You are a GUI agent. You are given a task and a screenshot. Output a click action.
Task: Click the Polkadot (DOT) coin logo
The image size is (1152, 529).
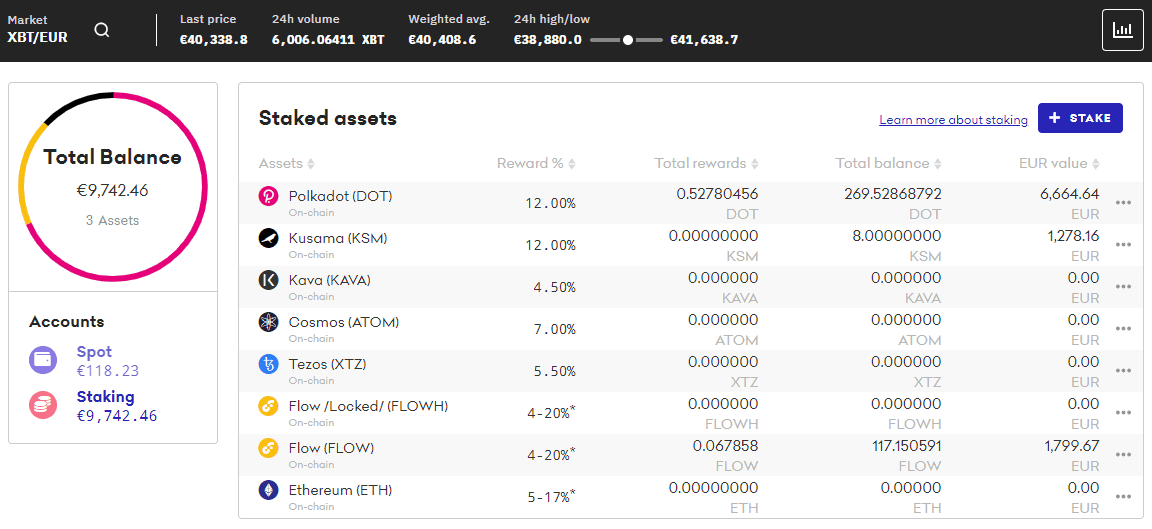(268, 196)
